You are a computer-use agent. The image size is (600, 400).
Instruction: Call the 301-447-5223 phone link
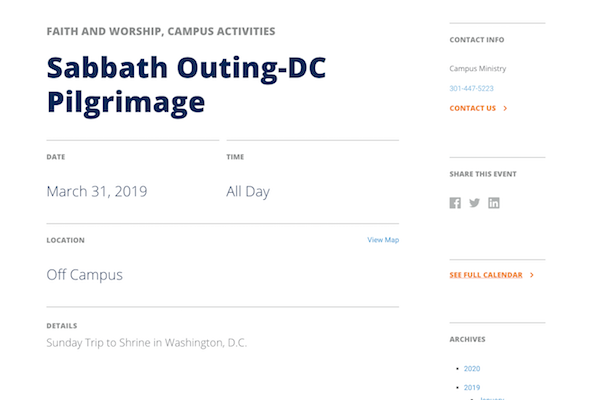[471, 89]
